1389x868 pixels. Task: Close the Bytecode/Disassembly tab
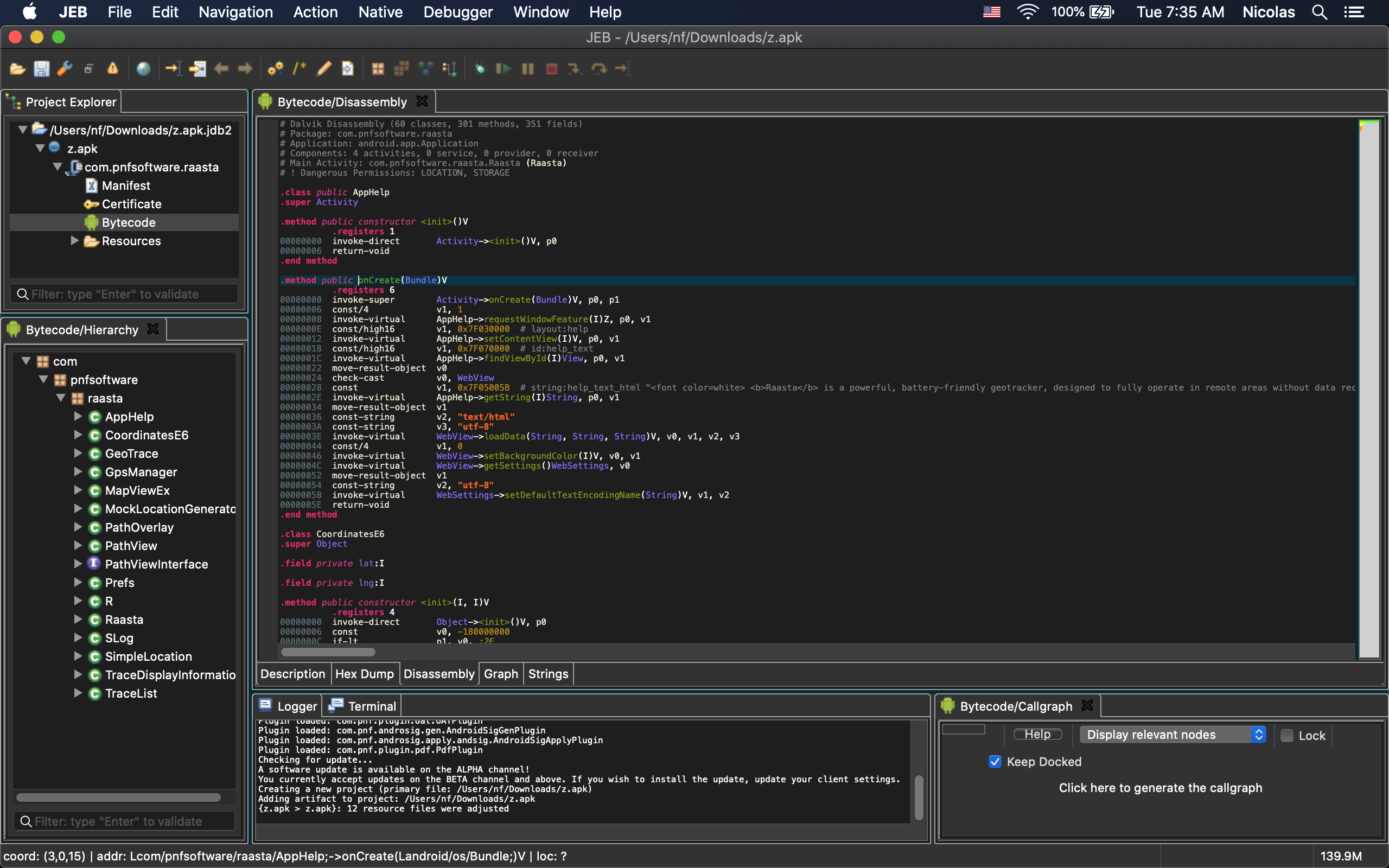pyautogui.click(x=422, y=101)
